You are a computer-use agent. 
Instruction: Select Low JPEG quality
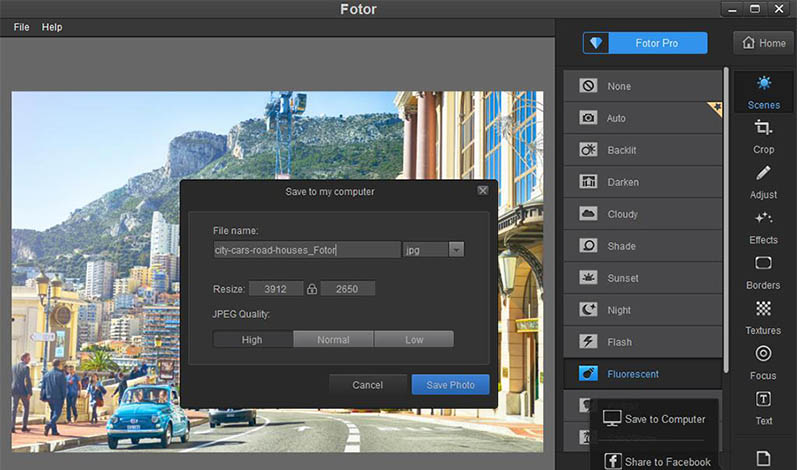pyautogui.click(x=414, y=340)
